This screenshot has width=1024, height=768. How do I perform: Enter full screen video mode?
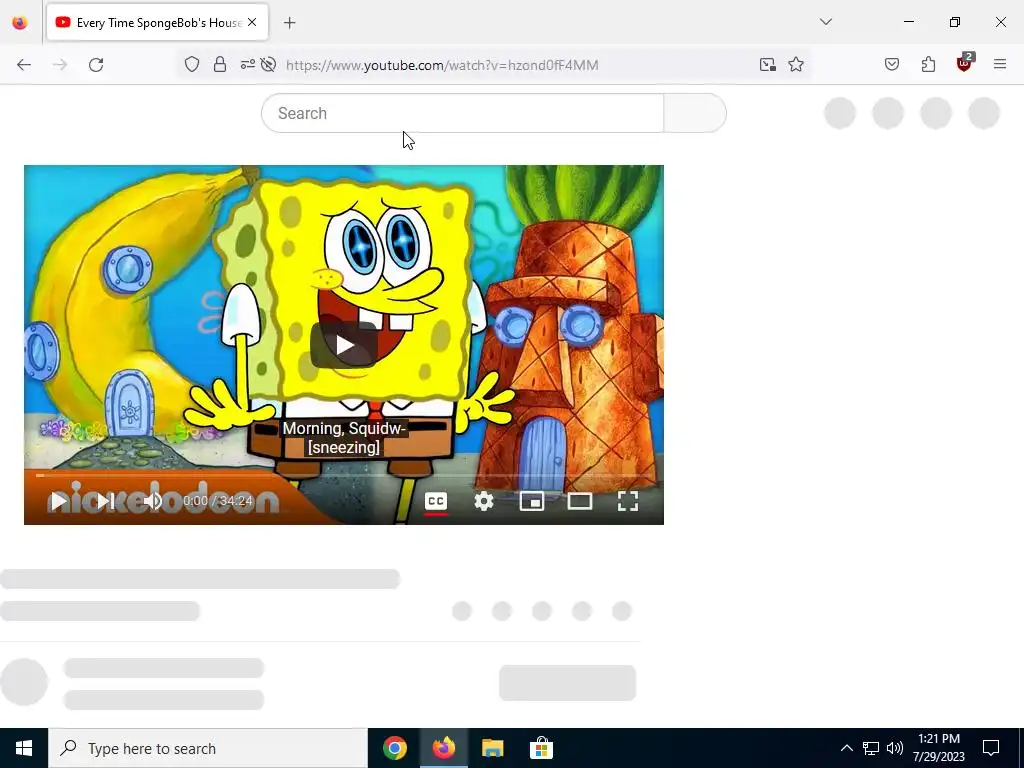coord(628,501)
